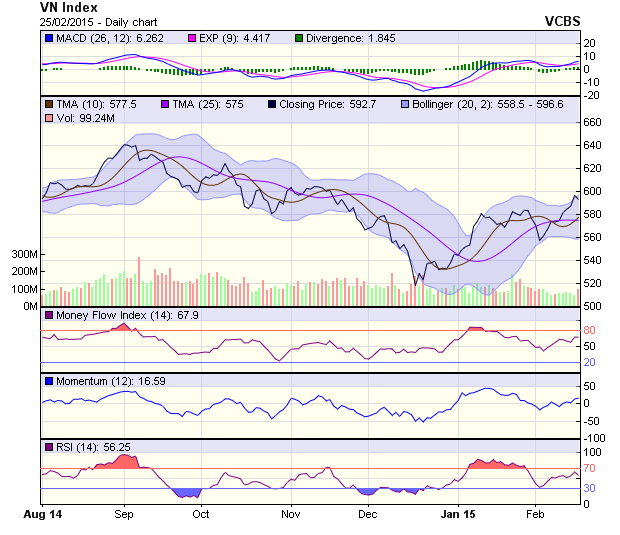Screen dimensions: 620x535
Task: Click the blue MACD legend square
Action: coord(48,38)
